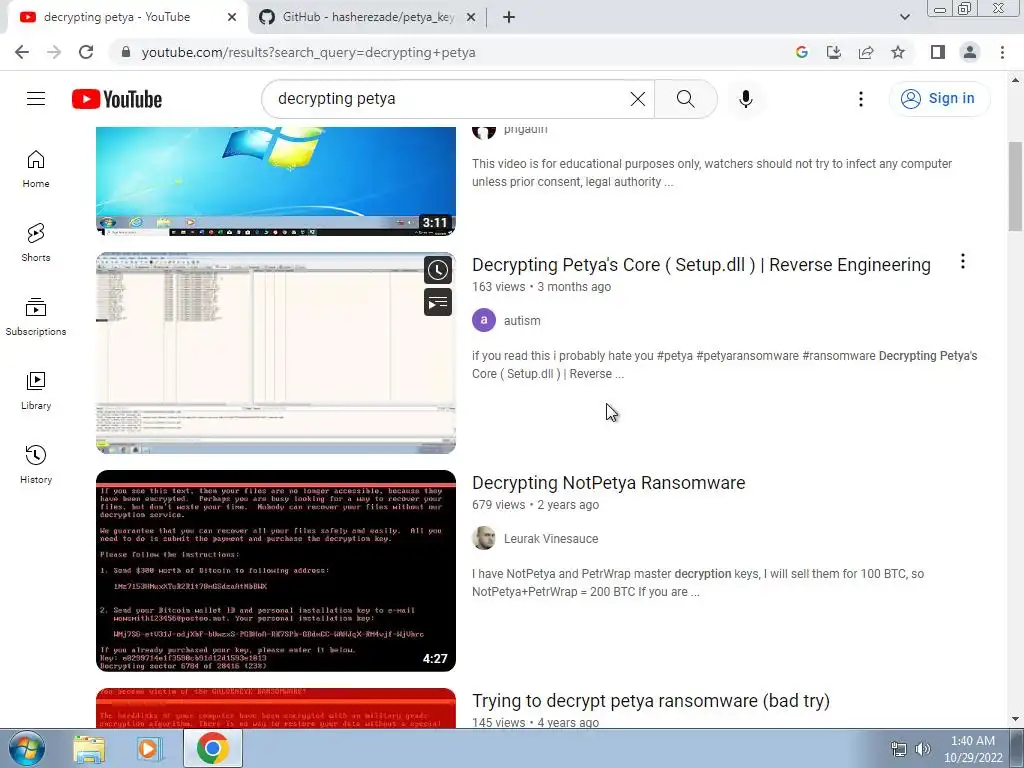This screenshot has width=1024, height=768.
Task: Open autism channel name link
Action: tap(522, 321)
